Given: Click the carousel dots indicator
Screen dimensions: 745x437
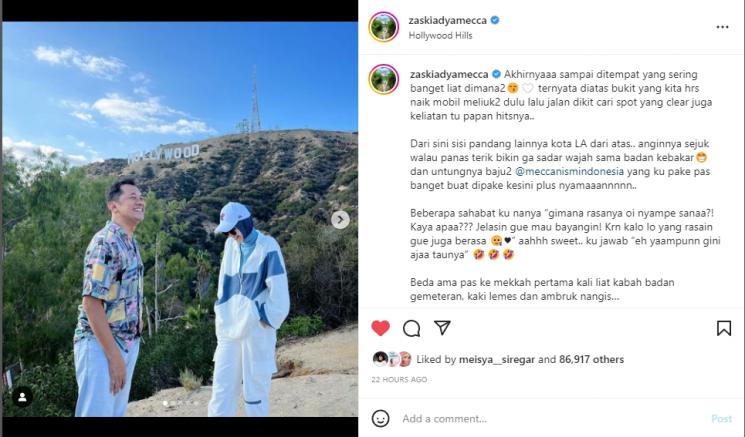Looking at the screenshot, I should [180, 403].
